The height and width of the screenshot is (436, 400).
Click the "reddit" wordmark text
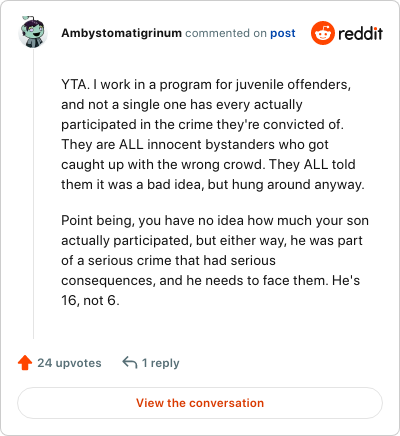tap(360, 33)
